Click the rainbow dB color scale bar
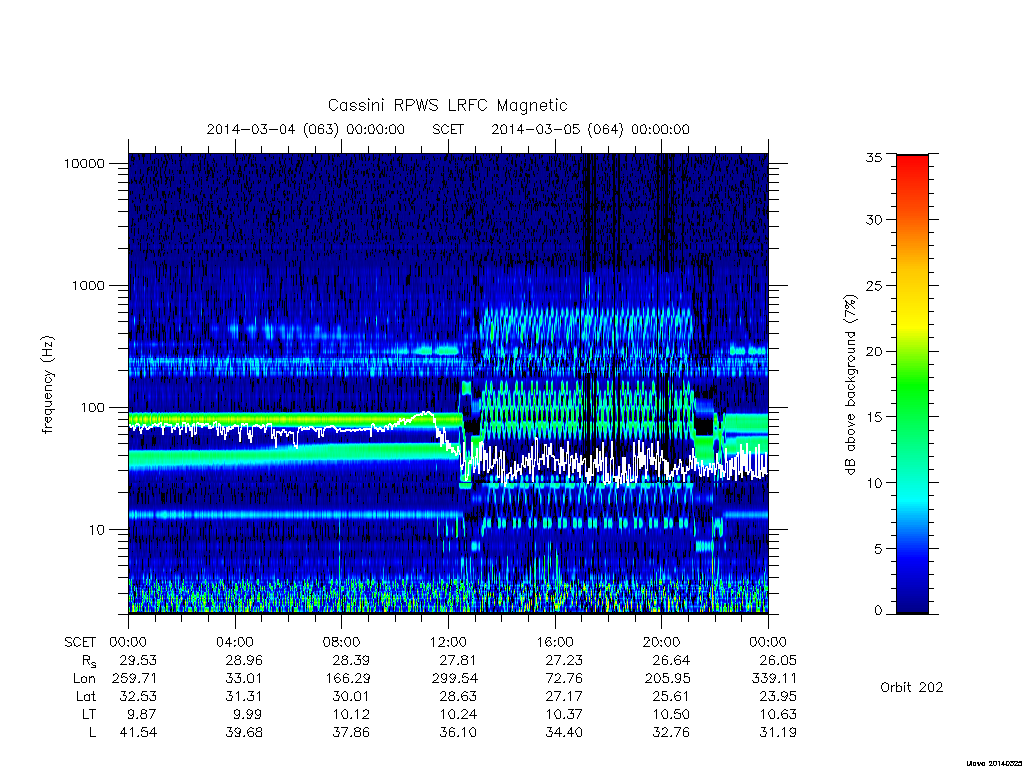 912,384
